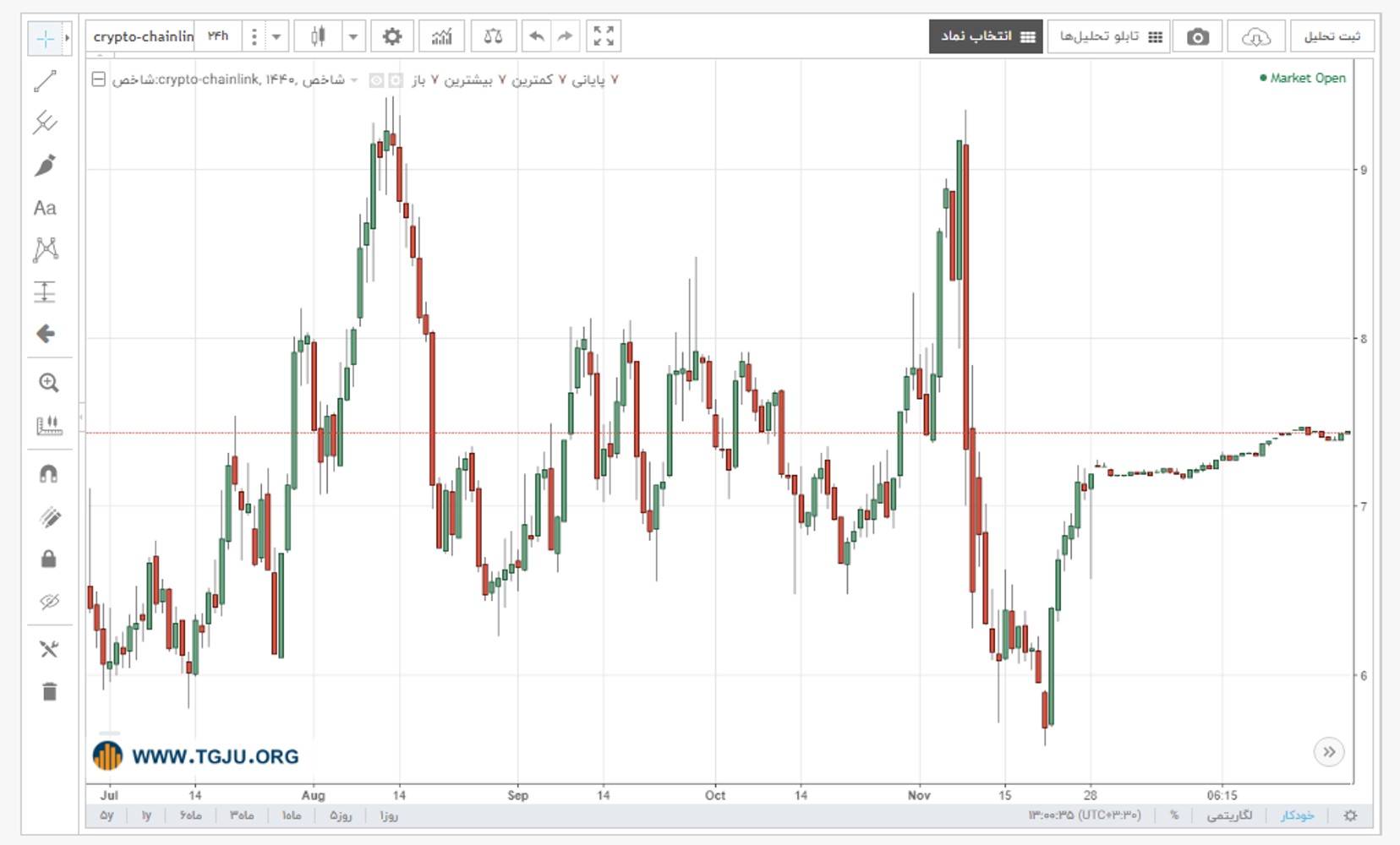This screenshot has width=1400, height=845.
Task: Select the back arrow marker tool
Action: click(x=46, y=334)
